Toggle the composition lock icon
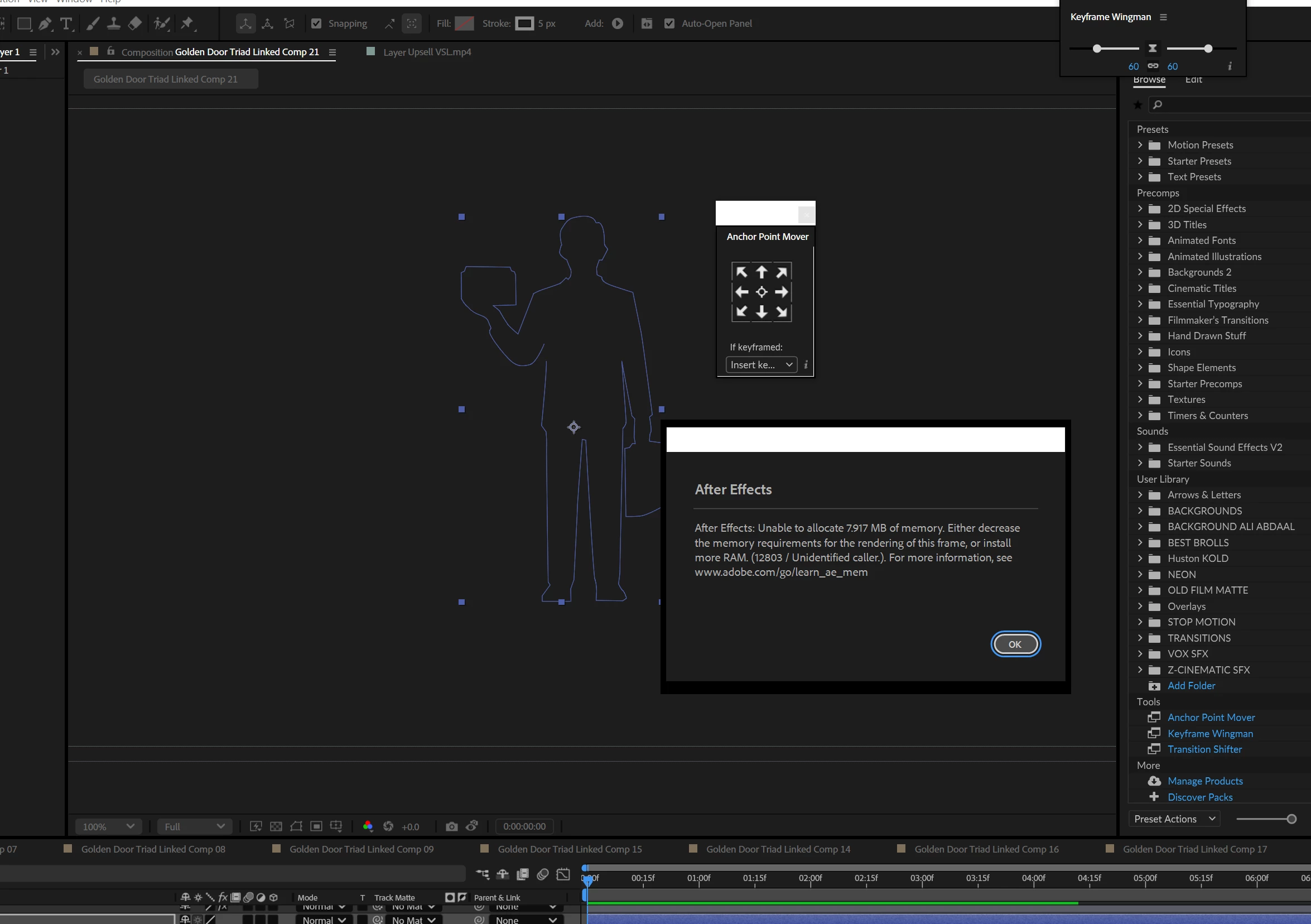 tap(111, 51)
